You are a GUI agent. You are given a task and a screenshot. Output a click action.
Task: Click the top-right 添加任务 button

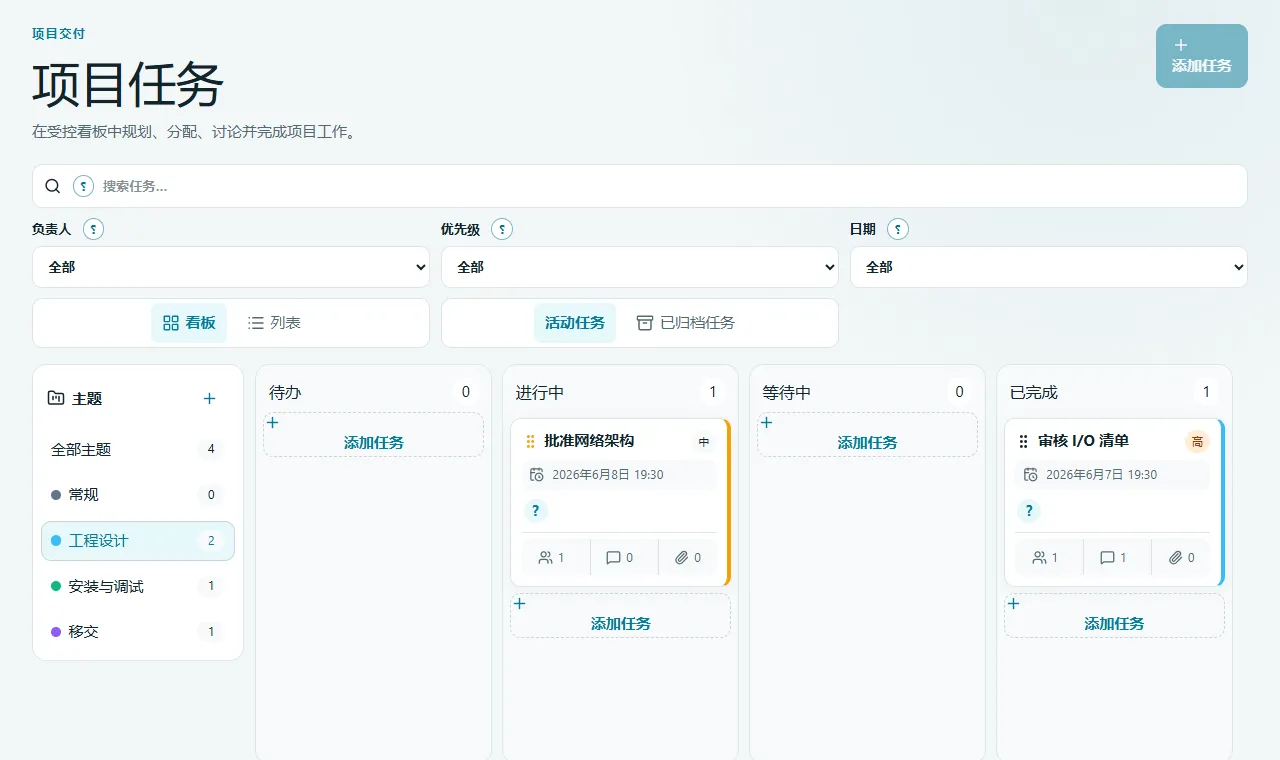(x=1202, y=56)
